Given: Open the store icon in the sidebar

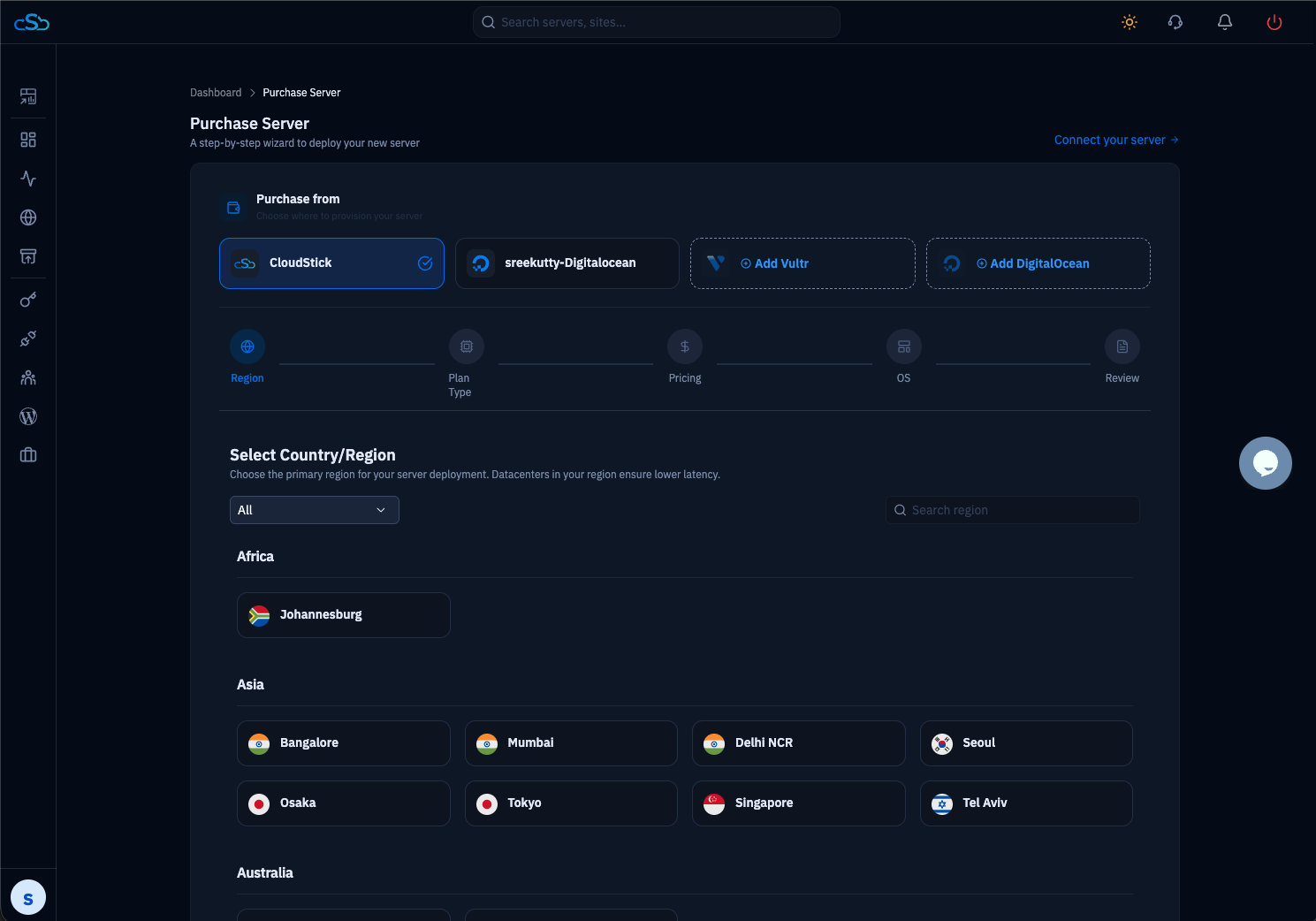Looking at the screenshot, I should click(x=28, y=256).
